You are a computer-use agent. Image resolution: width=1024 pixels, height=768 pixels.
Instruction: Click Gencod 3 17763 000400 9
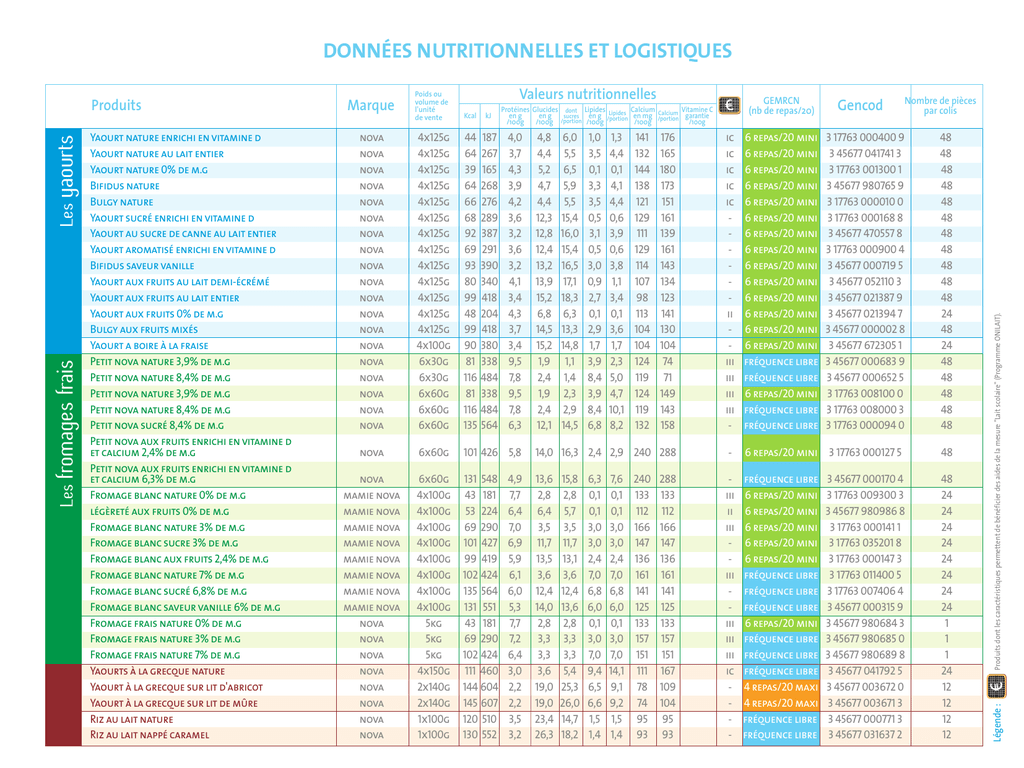(x=865, y=138)
